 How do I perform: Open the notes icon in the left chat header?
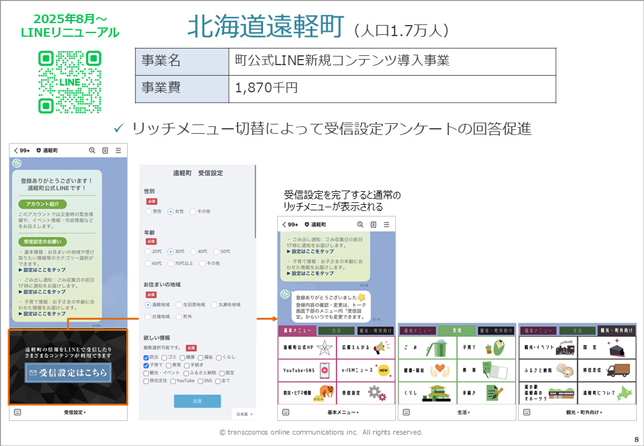click(x=105, y=150)
